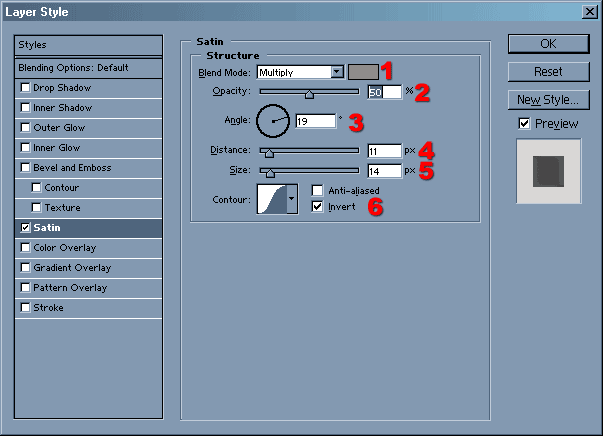The height and width of the screenshot is (436, 603).
Task: Click the satin color swatch
Action: [x=363, y=72]
